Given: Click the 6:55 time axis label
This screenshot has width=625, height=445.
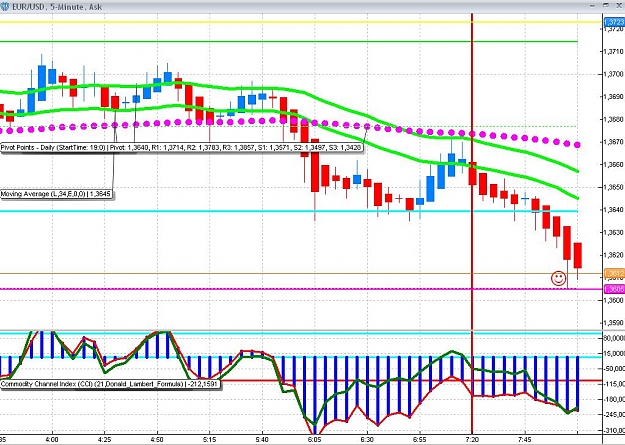Looking at the screenshot, I should point(419,439).
